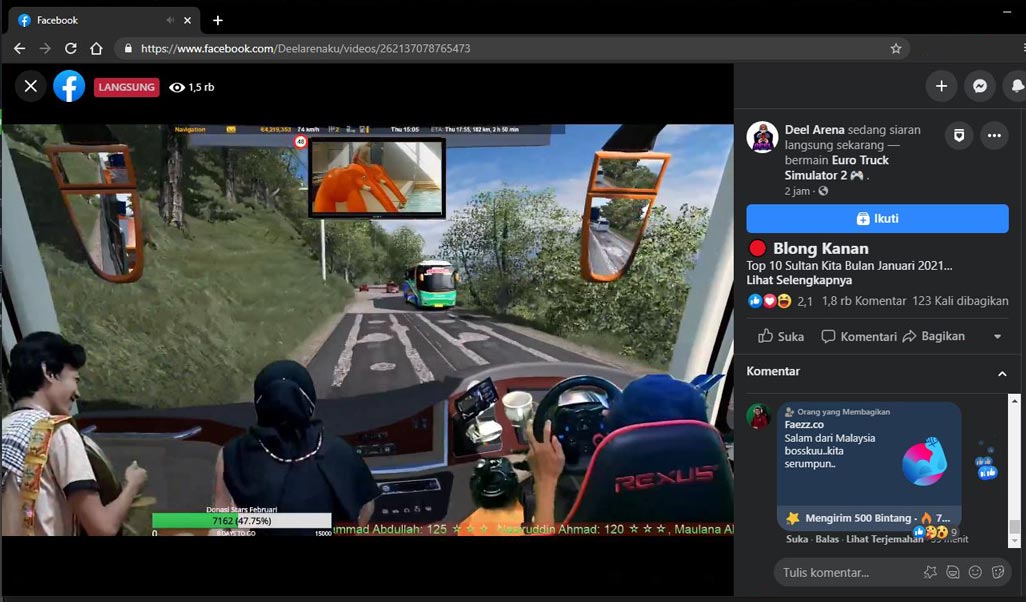
Task: Mute the Facebook tab audio icon
Action: tap(170, 20)
